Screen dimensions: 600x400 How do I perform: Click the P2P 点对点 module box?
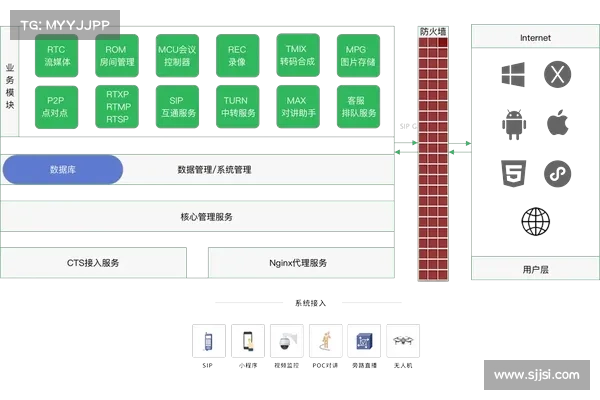[57, 107]
